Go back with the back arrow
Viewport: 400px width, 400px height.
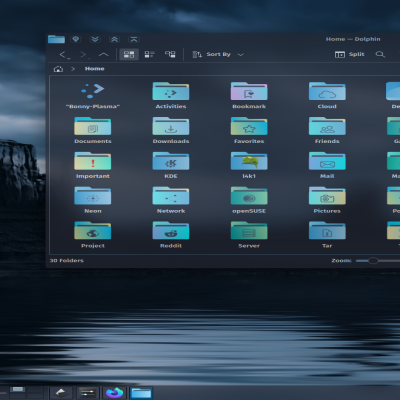64,54
